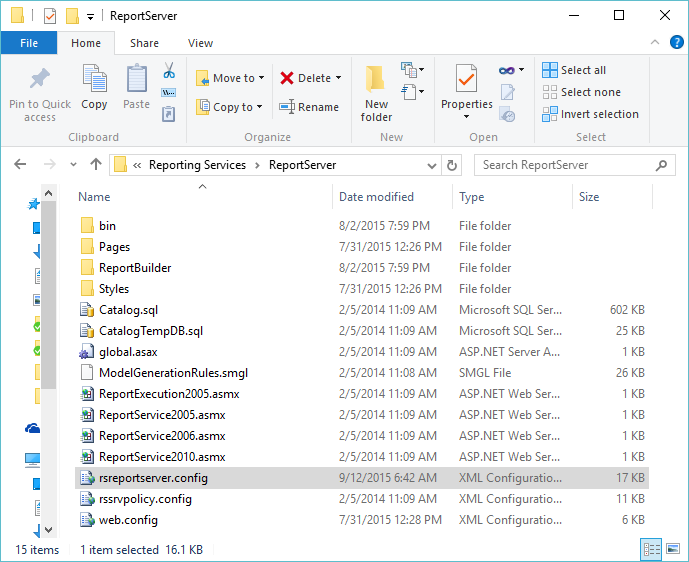The width and height of the screenshot is (689, 562).
Task: Click the Rename button
Action: pos(308,107)
